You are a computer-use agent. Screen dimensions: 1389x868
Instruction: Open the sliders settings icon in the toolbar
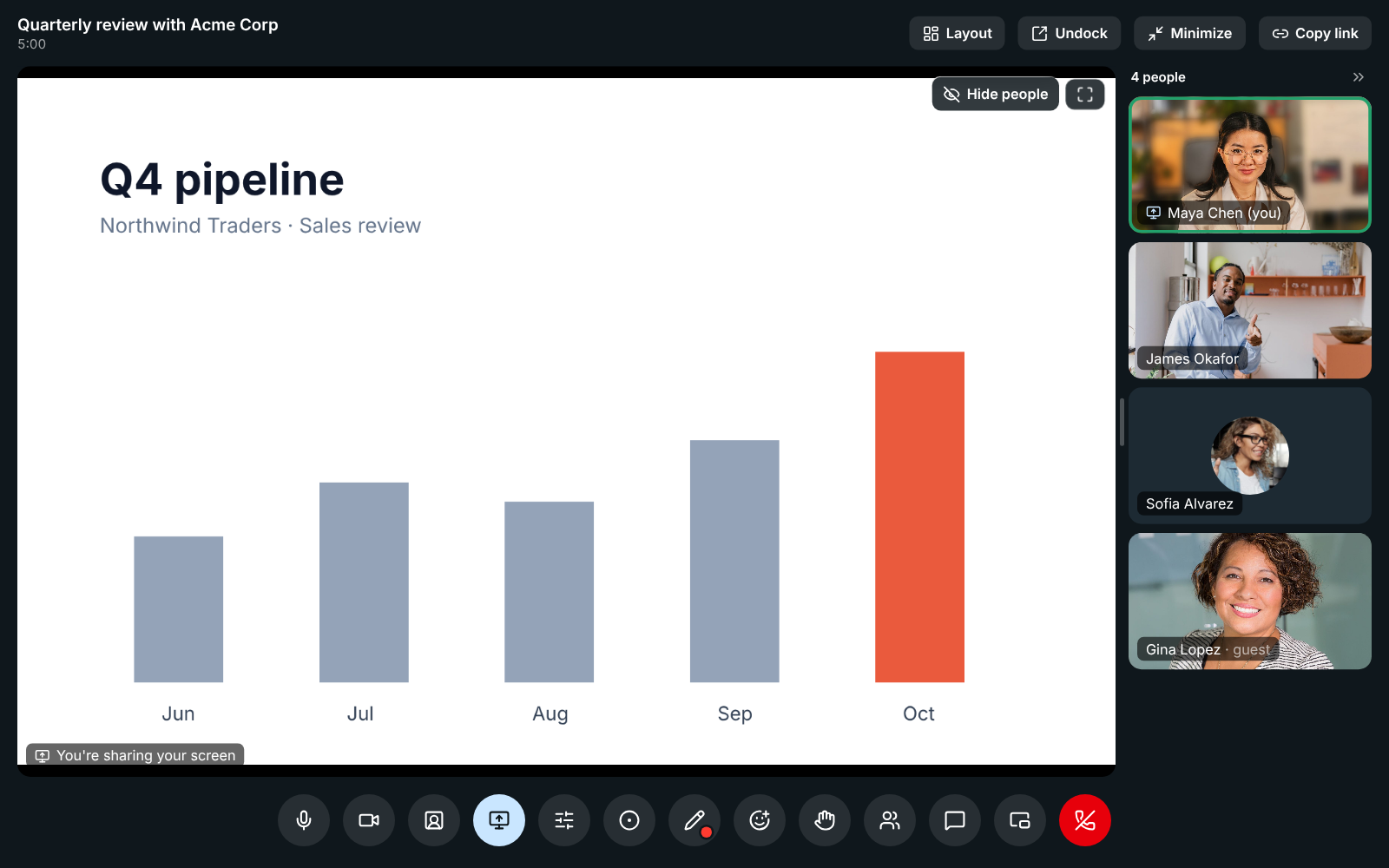(x=564, y=820)
